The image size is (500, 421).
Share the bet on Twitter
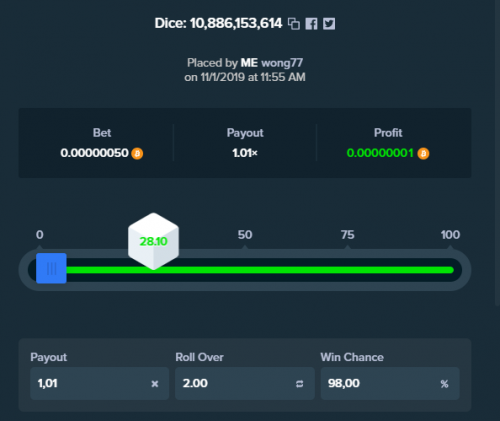pyautogui.click(x=329, y=24)
